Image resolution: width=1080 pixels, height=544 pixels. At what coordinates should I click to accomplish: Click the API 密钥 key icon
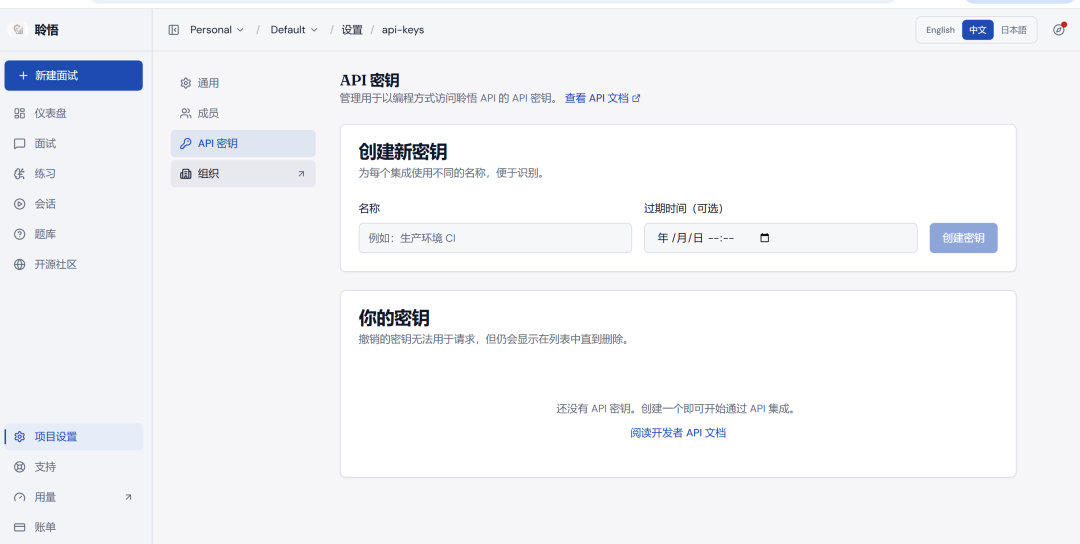185,144
